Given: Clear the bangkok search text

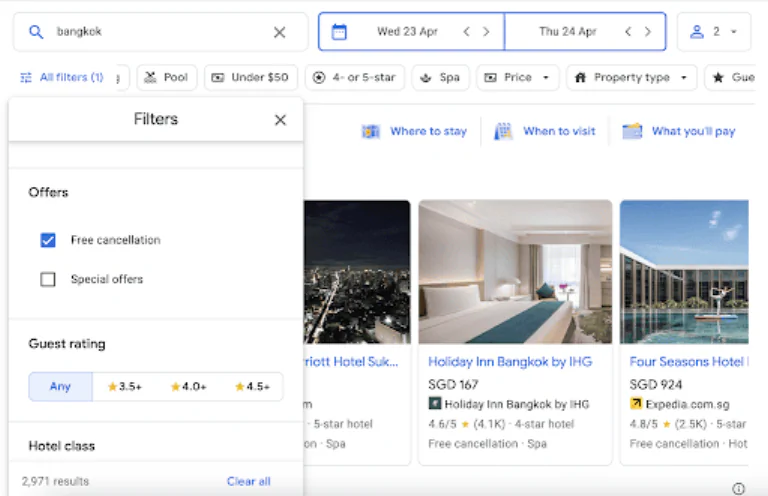Looking at the screenshot, I should click(280, 32).
